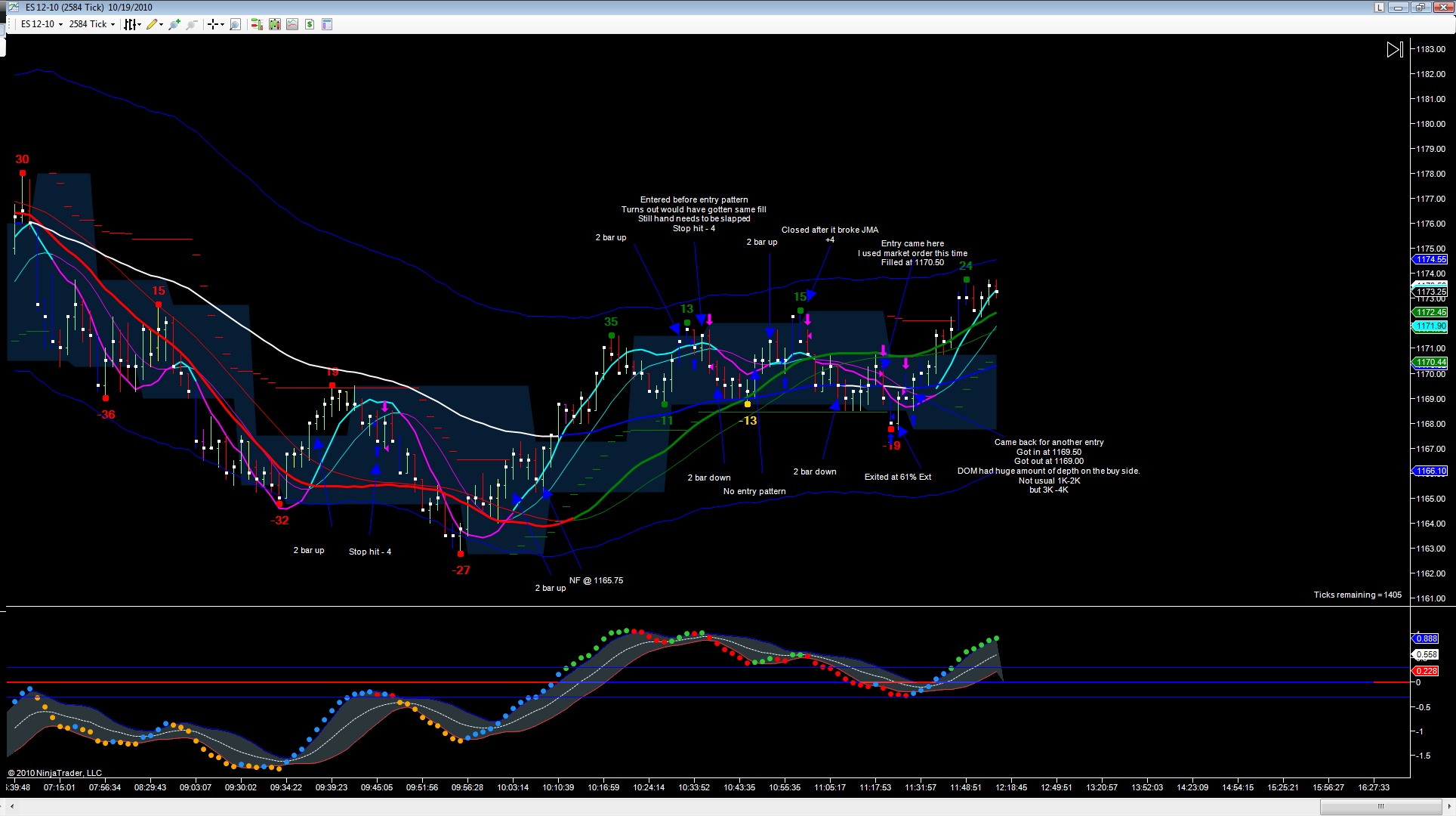The height and width of the screenshot is (816, 1456).
Task: Click the NinjaTrader copyright text
Action: click(55, 773)
